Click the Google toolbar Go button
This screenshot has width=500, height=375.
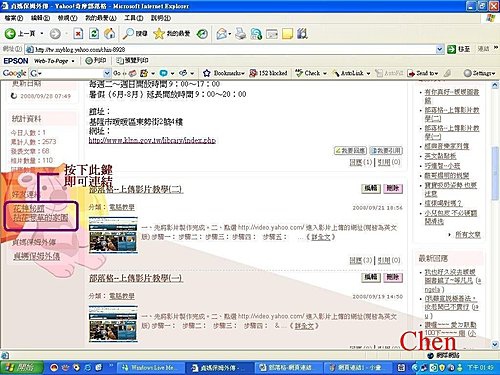[118, 73]
